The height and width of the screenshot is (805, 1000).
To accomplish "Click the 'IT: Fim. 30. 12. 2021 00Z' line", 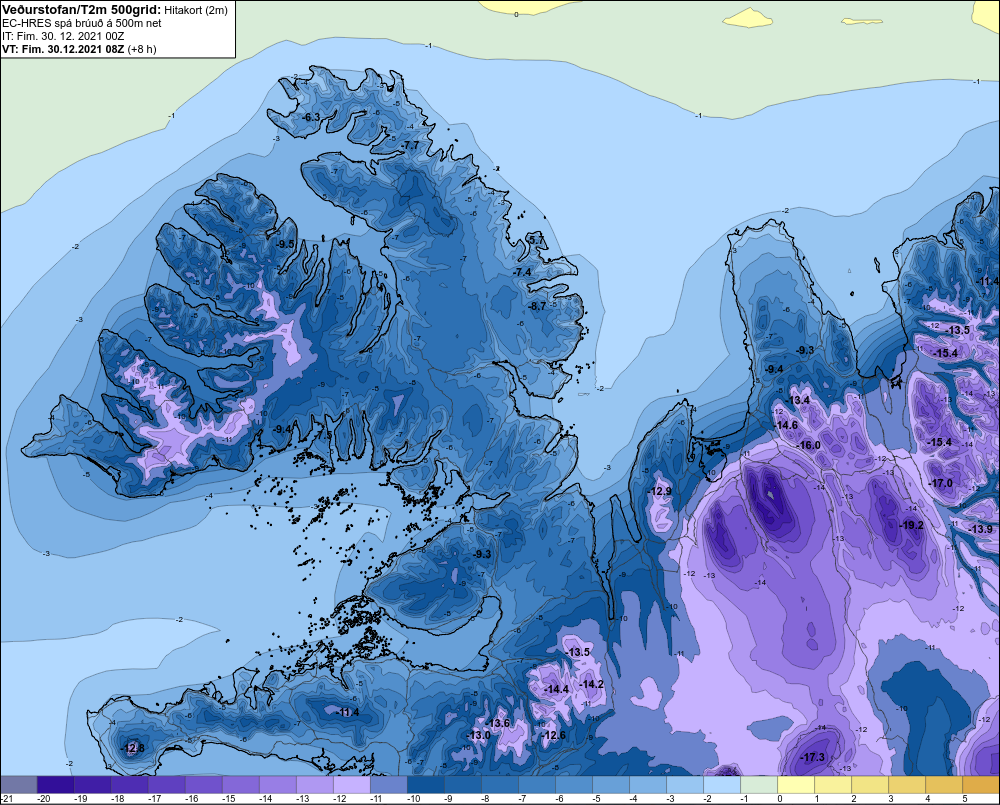I will (x=62, y=36).
